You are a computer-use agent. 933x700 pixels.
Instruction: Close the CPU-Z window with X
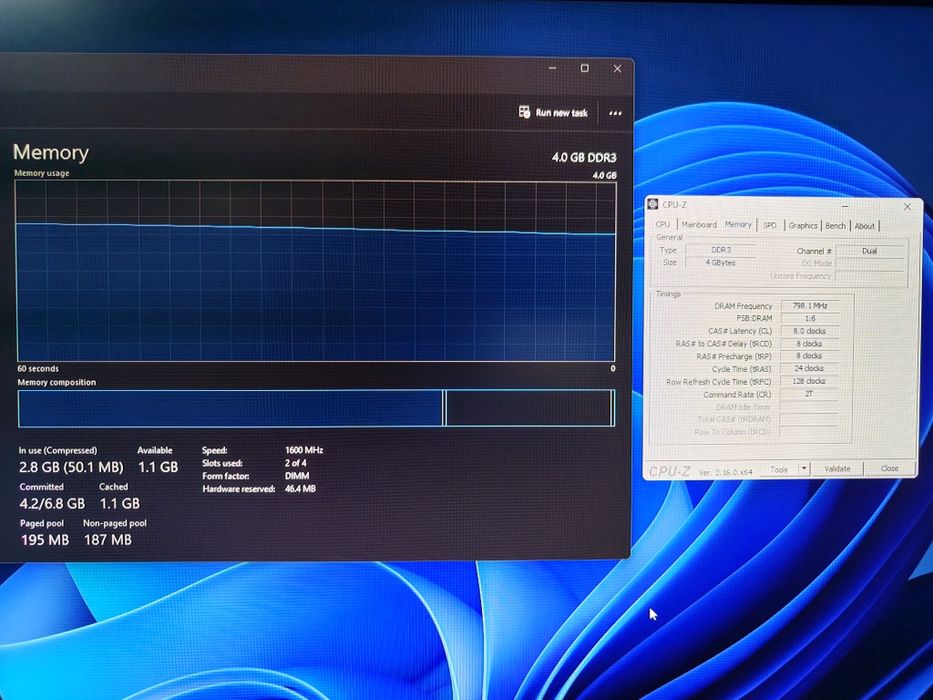coord(907,207)
